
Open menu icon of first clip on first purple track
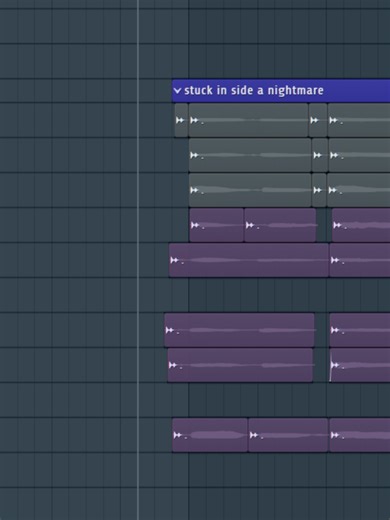coord(195,225)
